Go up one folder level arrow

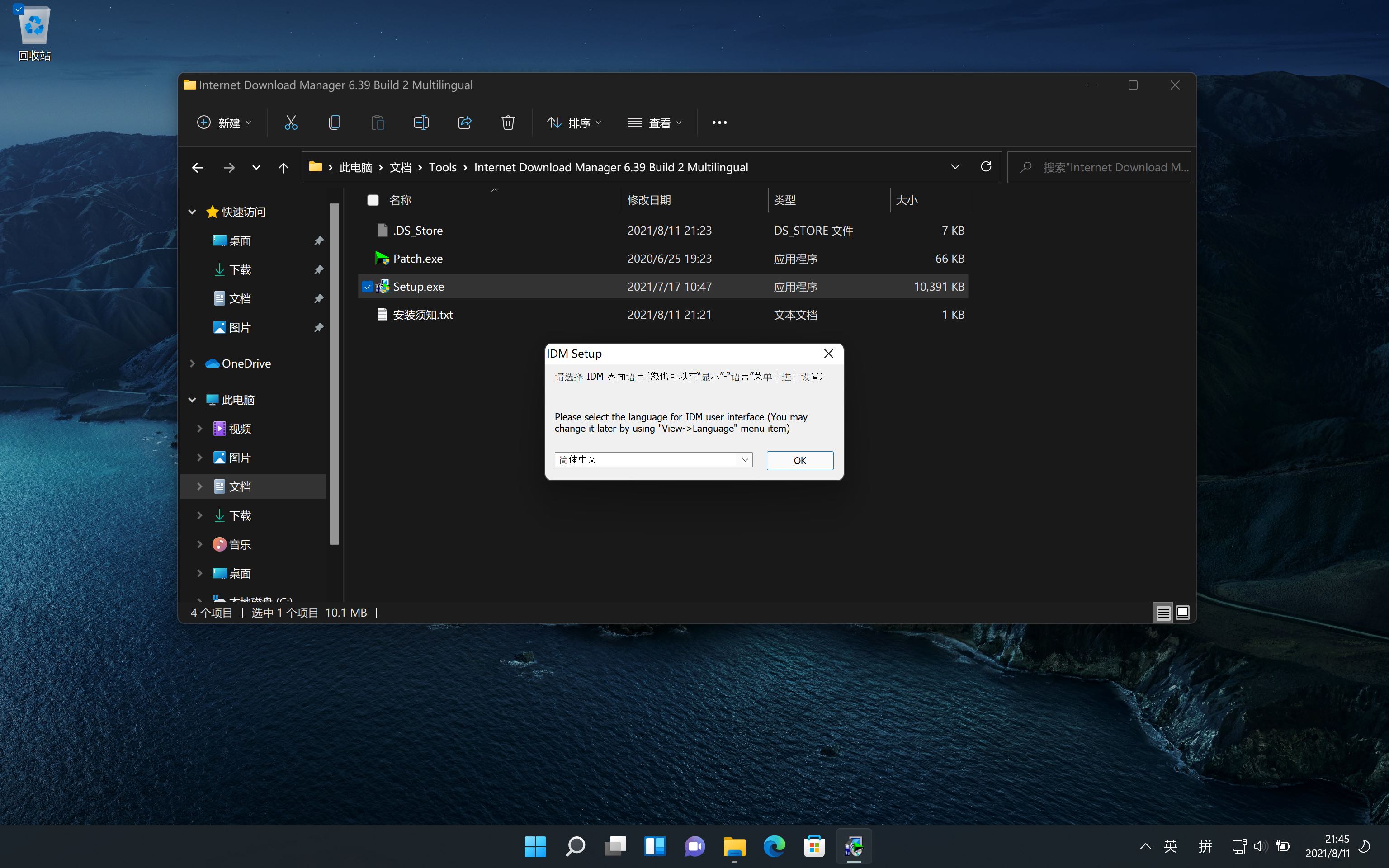click(x=283, y=168)
